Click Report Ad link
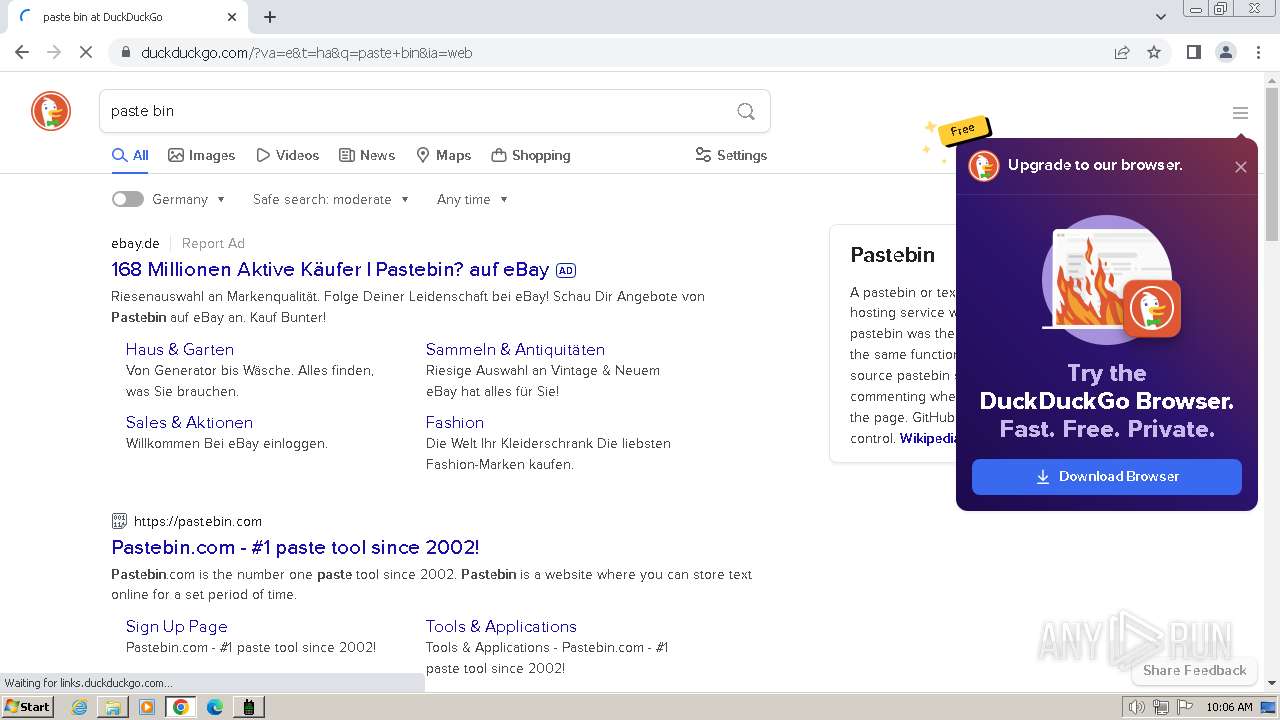The height and width of the screenshot is (720, 1280). coord(213,243)
